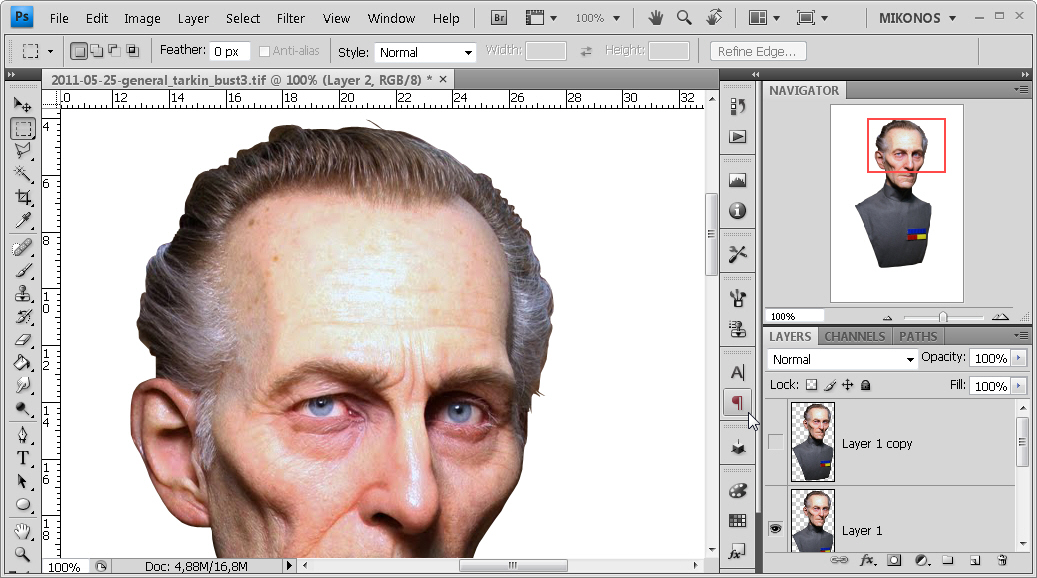Open the Swatches panel grid icon
The width and height of the screenshot is (1037, 578).
click(737, 520)
